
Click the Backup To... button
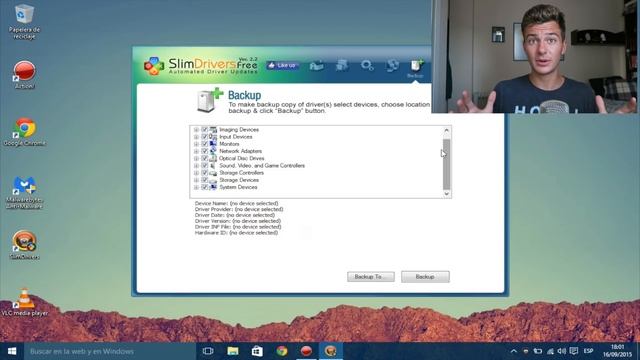tap(371, 277)
